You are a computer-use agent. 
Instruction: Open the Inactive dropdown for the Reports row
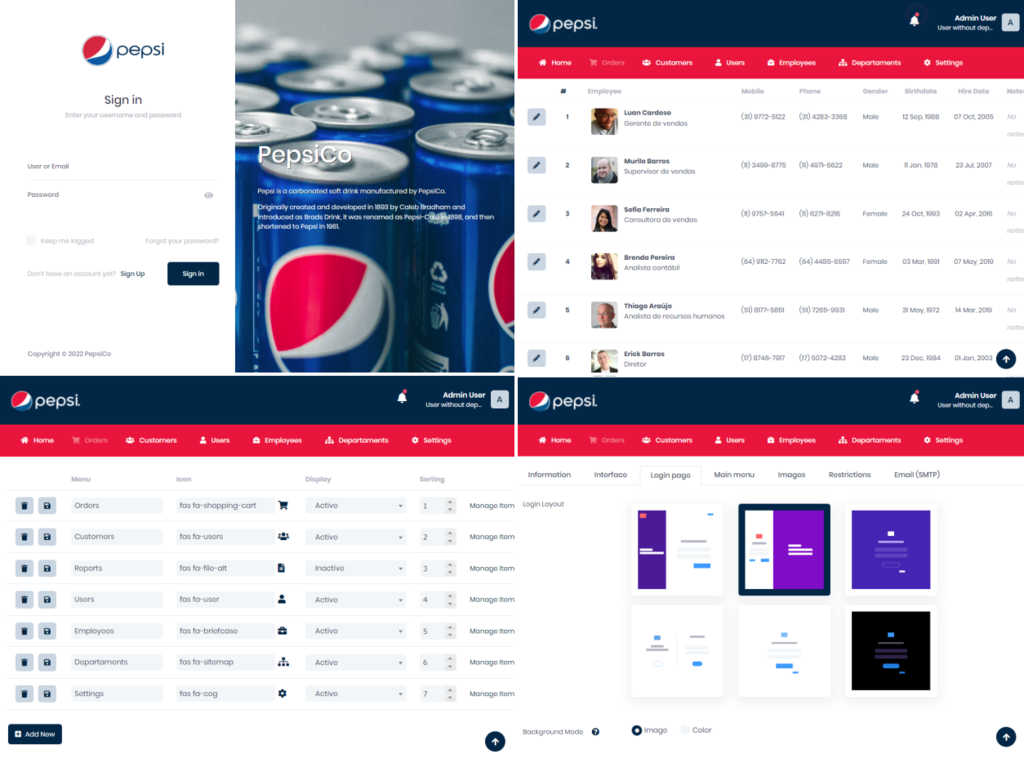356,568
